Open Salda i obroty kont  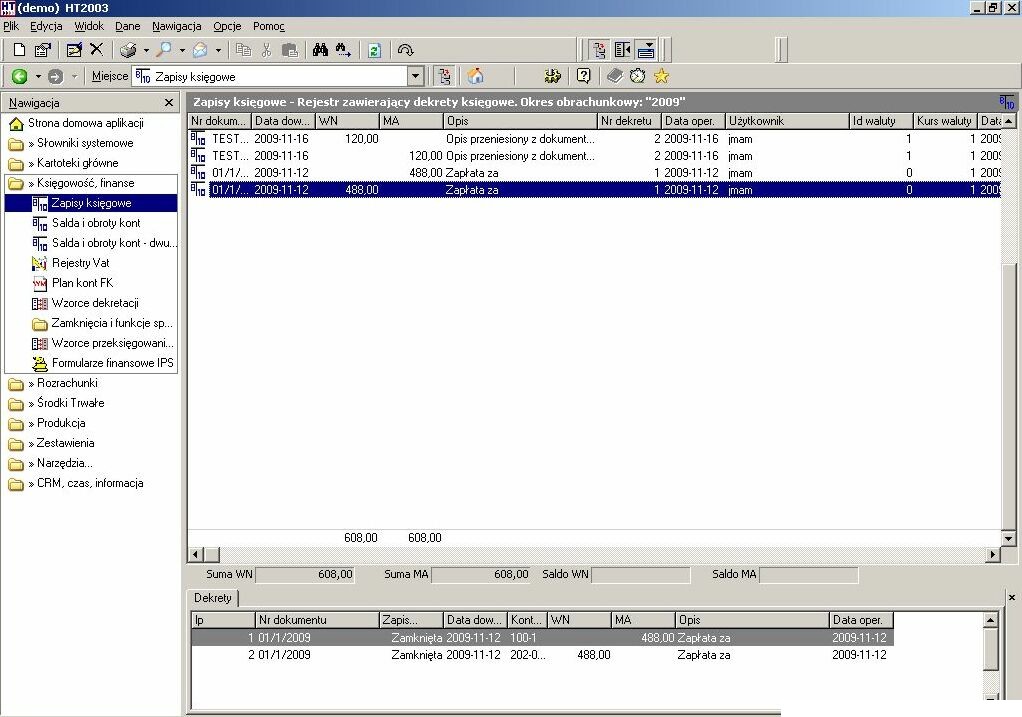87,223
